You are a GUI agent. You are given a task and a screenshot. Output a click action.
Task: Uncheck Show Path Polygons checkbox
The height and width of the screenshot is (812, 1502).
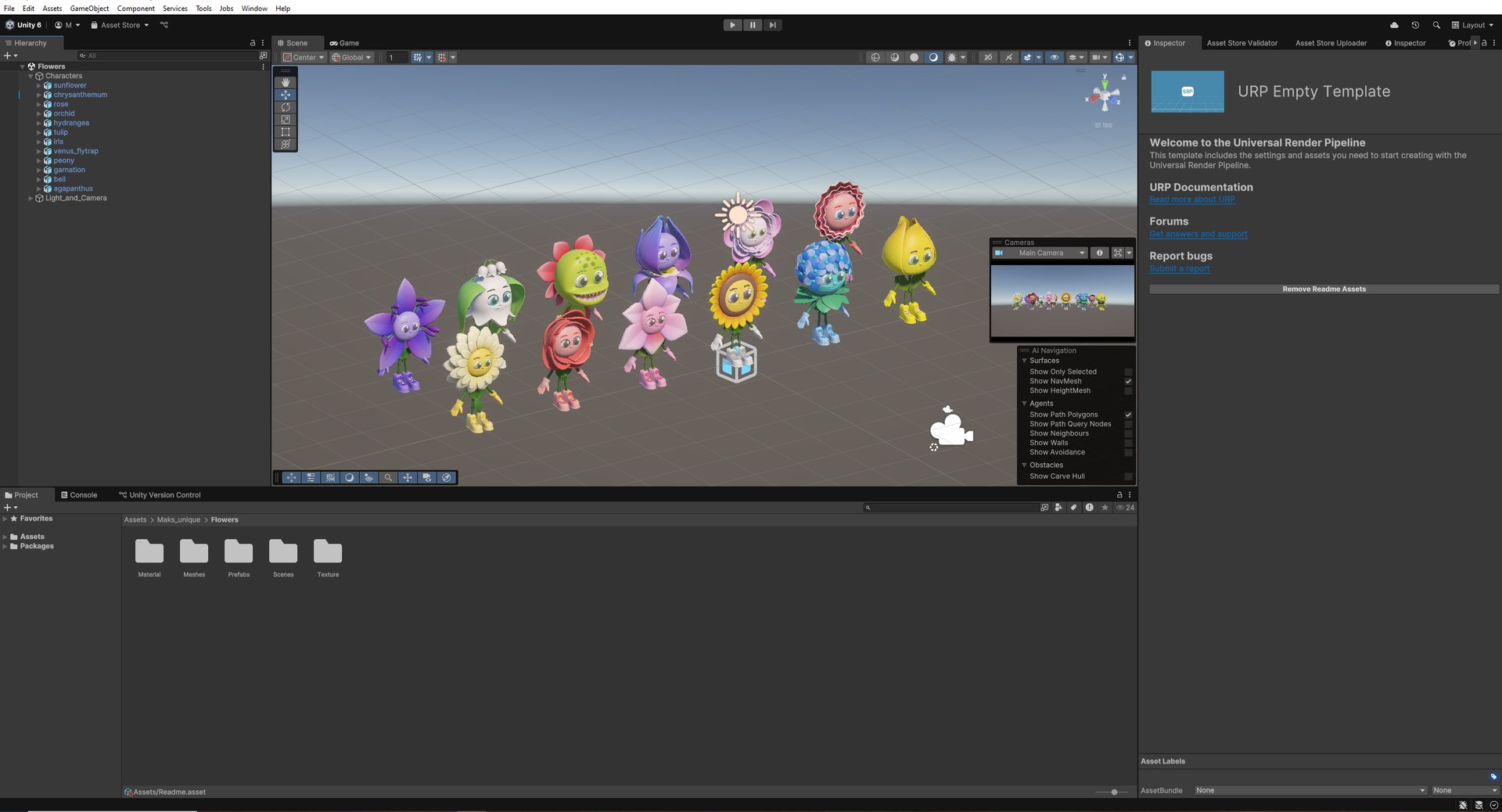point(1128,415)
